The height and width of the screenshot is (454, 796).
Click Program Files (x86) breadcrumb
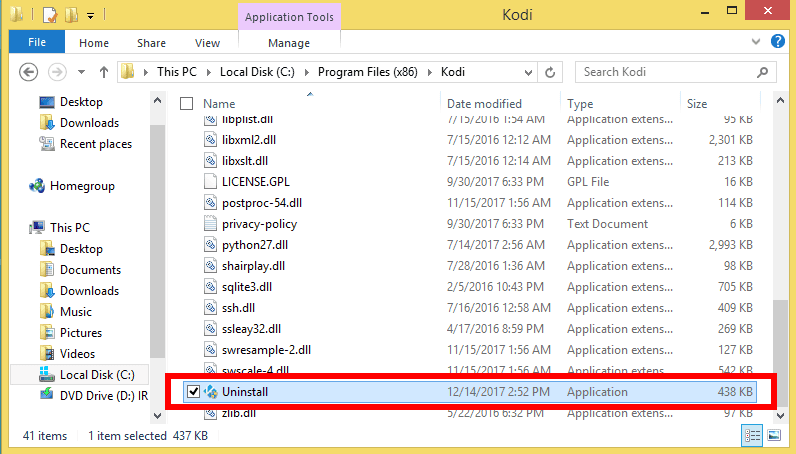368,72
